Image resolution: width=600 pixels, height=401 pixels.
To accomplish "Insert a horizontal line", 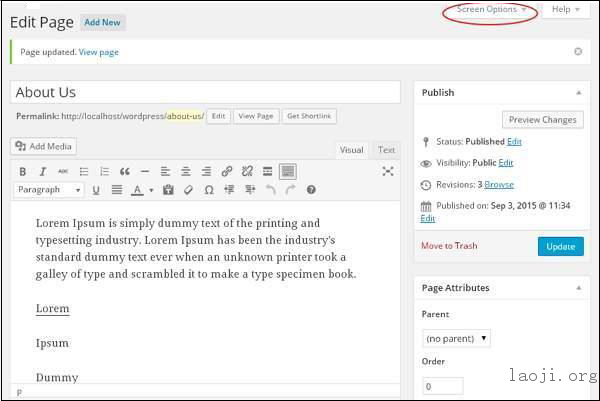I will pyautogui.click(x=145, y=171).
